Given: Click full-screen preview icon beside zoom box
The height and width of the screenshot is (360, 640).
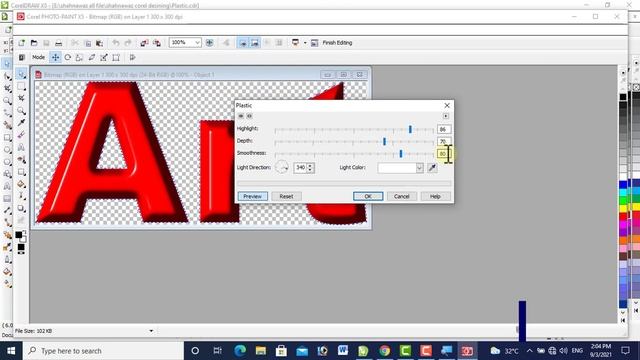Looking at the screenshot, I should [x=209, y=43].
